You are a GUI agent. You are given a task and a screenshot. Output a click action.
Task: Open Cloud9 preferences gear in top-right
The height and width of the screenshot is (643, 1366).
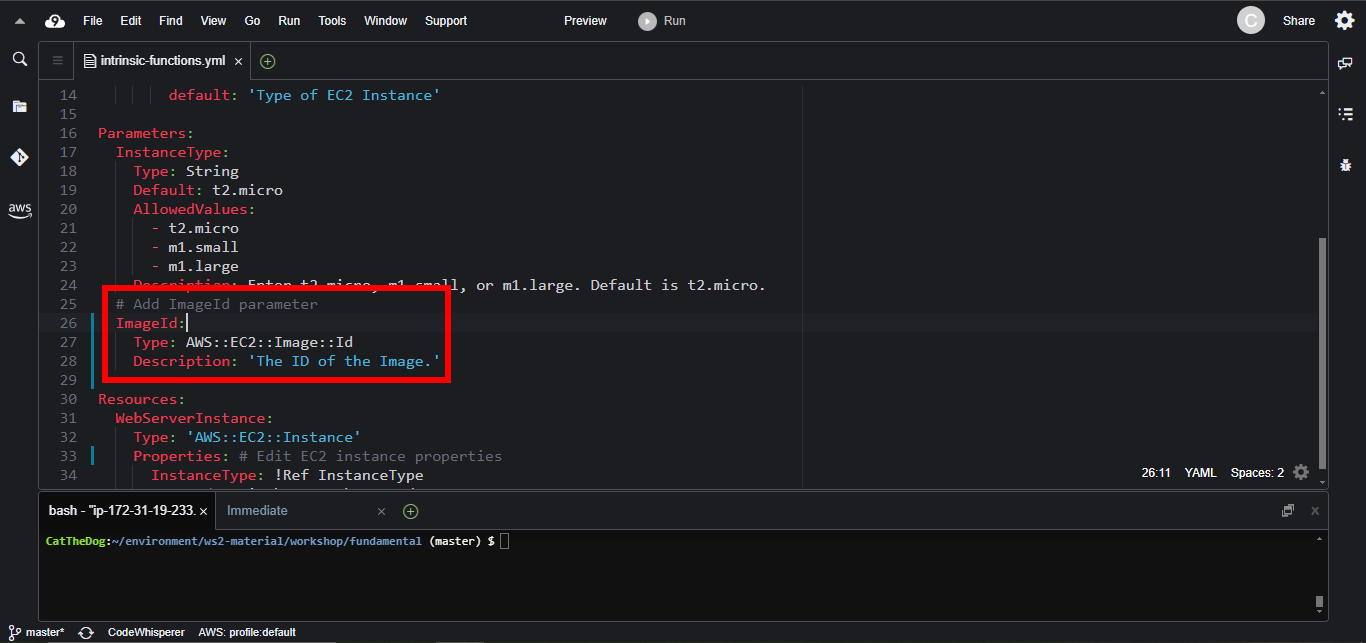tap(1345, 21)
